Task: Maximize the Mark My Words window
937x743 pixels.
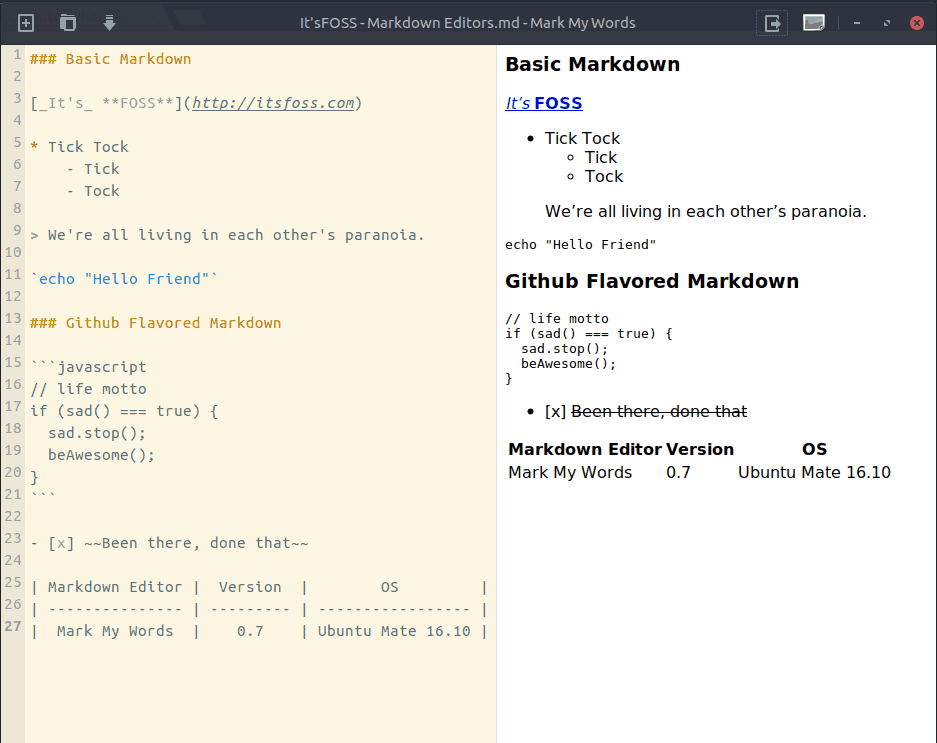Action: (886, 23)
